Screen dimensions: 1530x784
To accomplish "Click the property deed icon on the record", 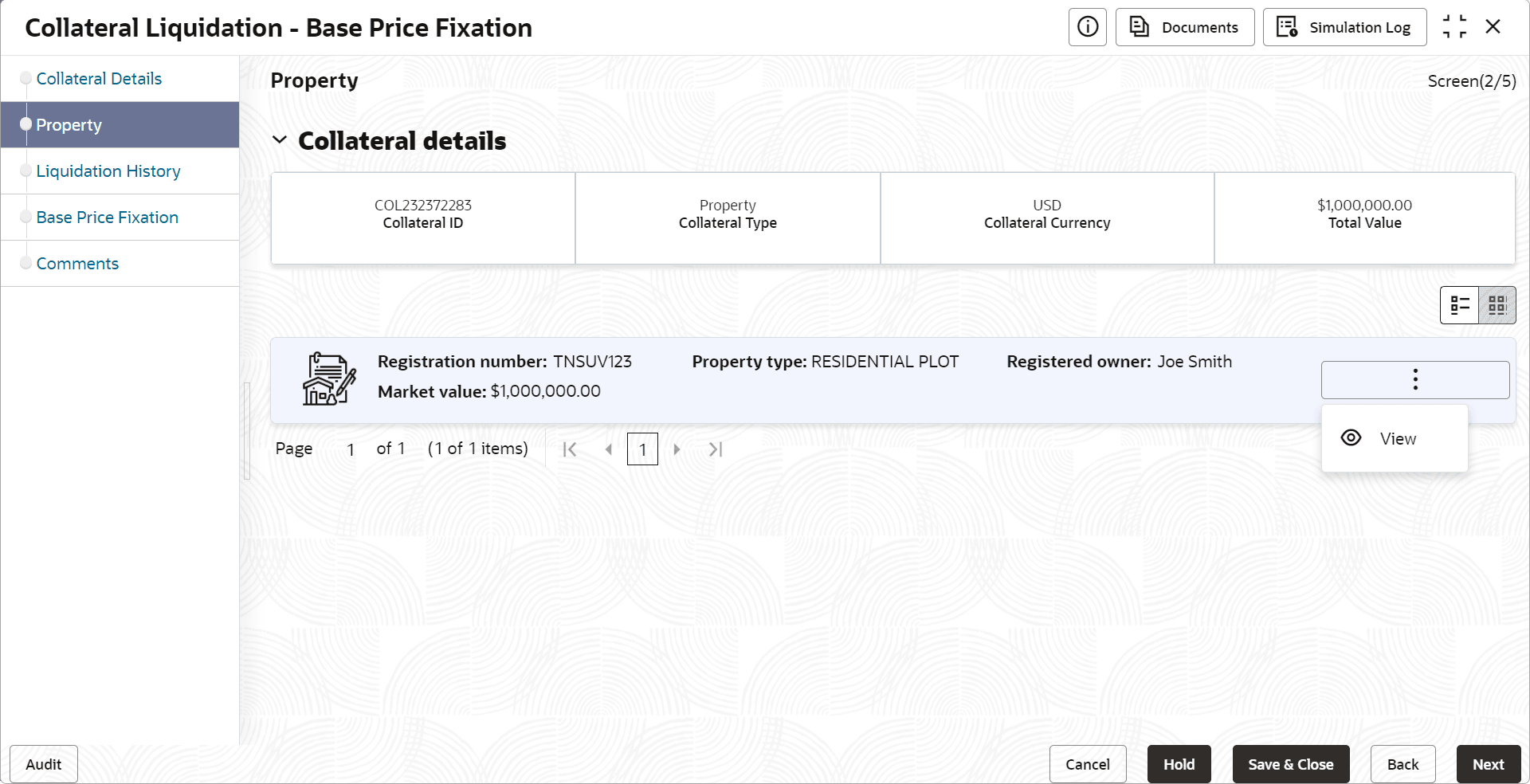I will (329, 379).
